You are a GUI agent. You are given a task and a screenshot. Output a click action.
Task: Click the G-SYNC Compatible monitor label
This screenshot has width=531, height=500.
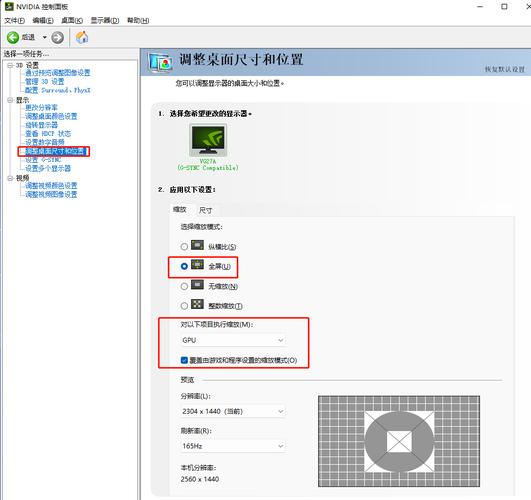(x=208, y=168)
